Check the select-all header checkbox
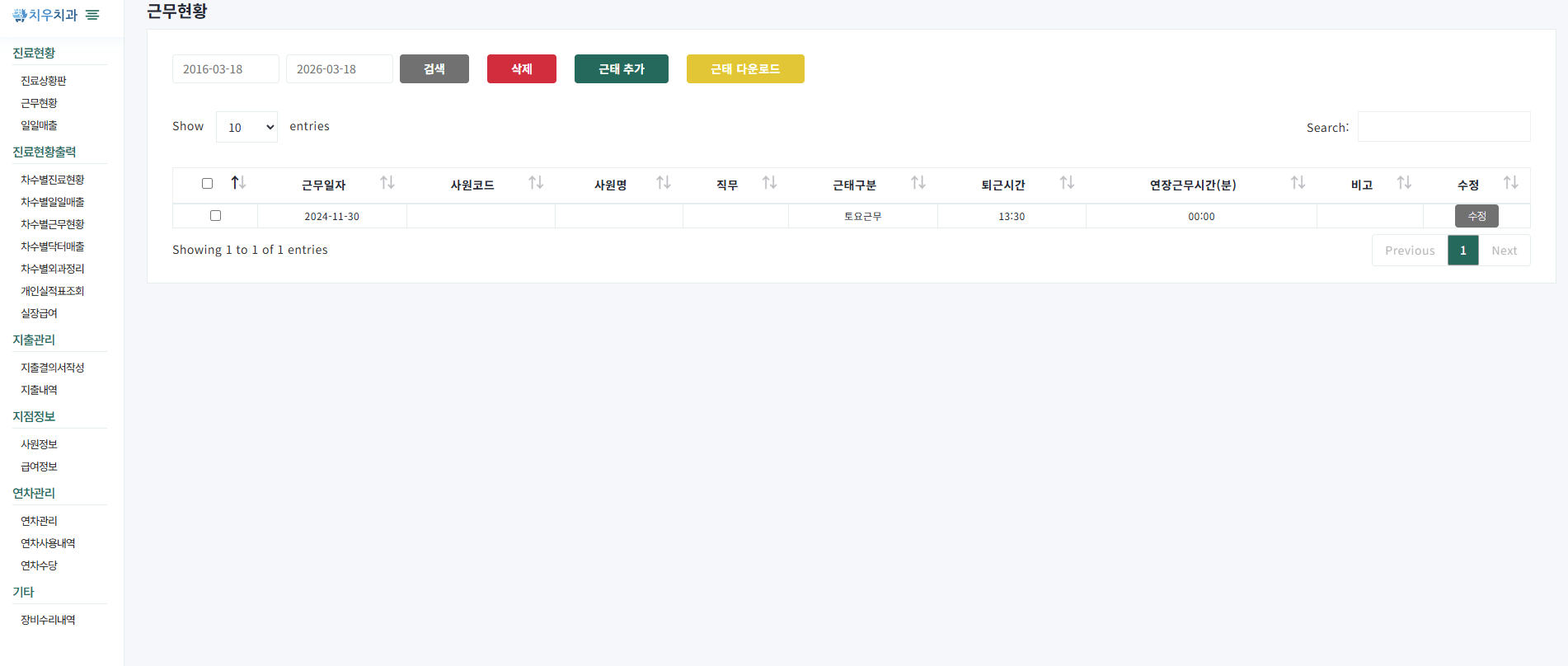 tap(207, 184)
